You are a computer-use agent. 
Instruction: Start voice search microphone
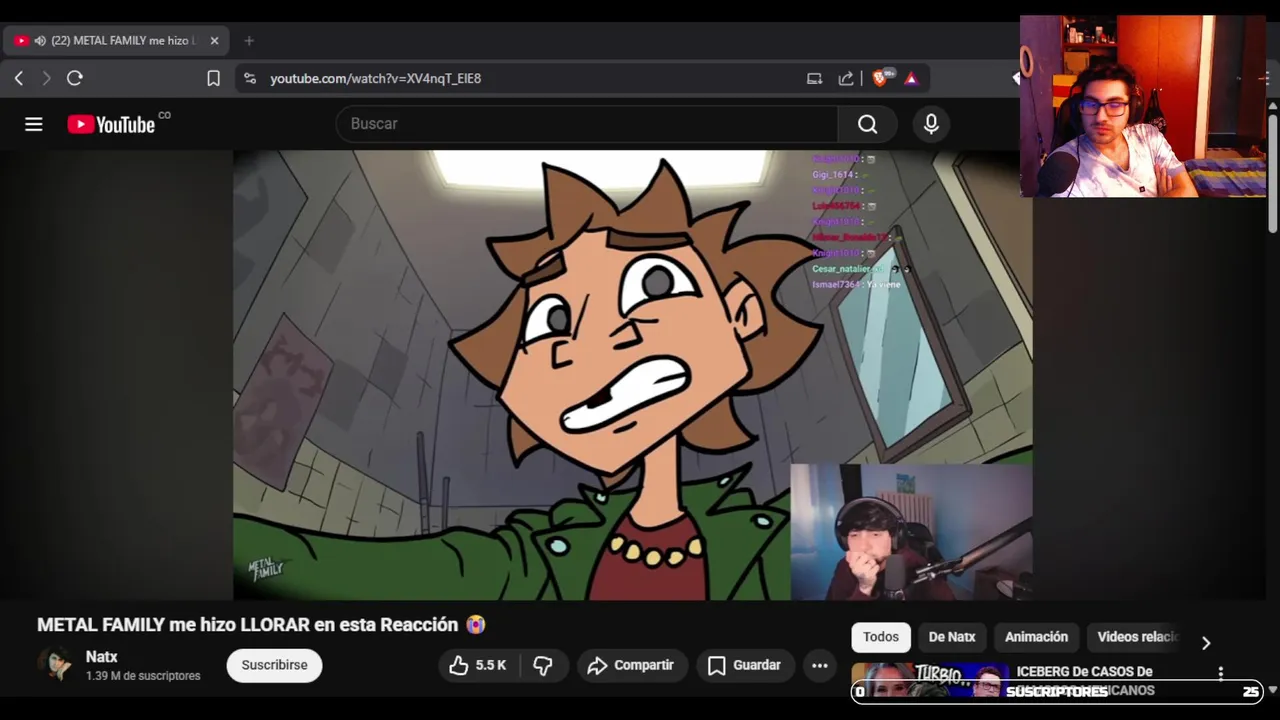coord(931,124)
